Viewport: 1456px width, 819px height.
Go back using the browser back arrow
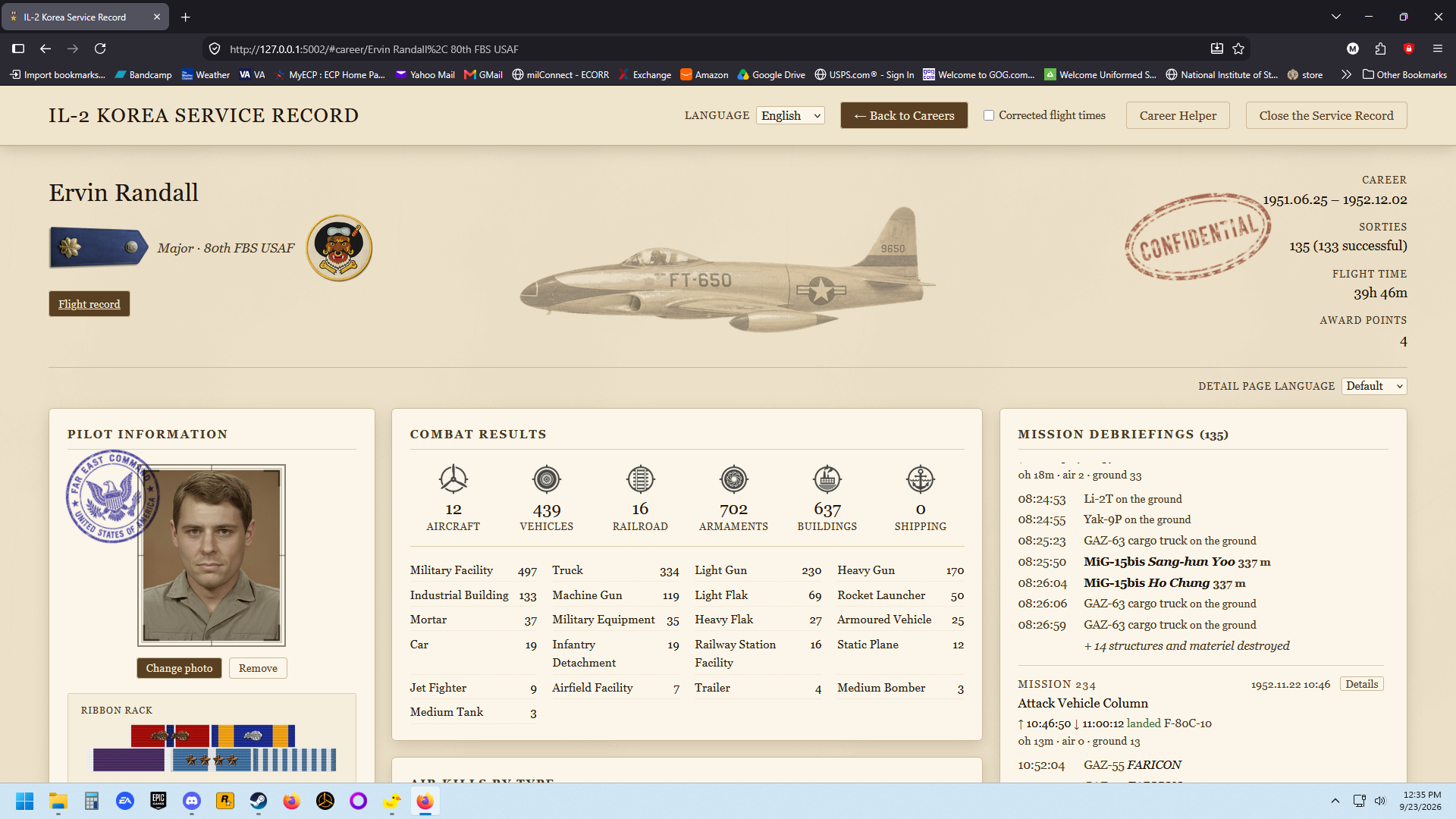[x=45, y=49]
